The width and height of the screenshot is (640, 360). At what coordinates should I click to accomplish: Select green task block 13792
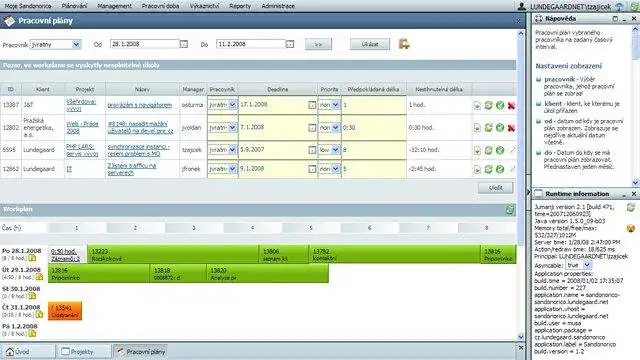coord(395,255)
